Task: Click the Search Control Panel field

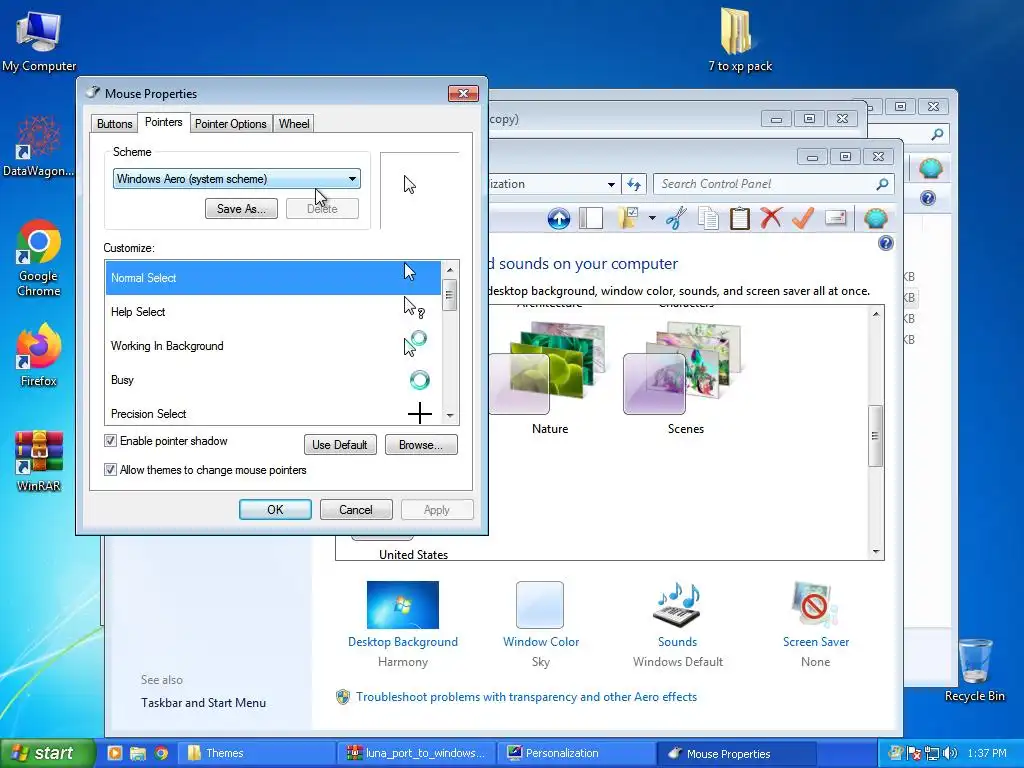Action: click(x=773, y=184)
